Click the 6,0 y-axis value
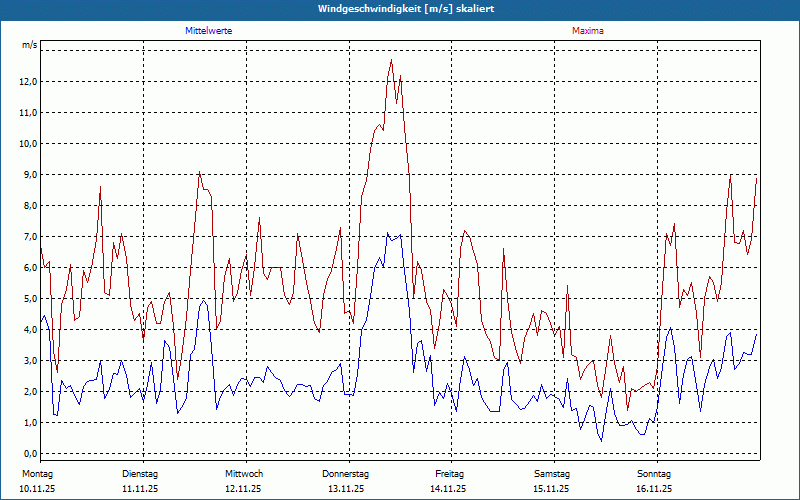 [31, 268]
